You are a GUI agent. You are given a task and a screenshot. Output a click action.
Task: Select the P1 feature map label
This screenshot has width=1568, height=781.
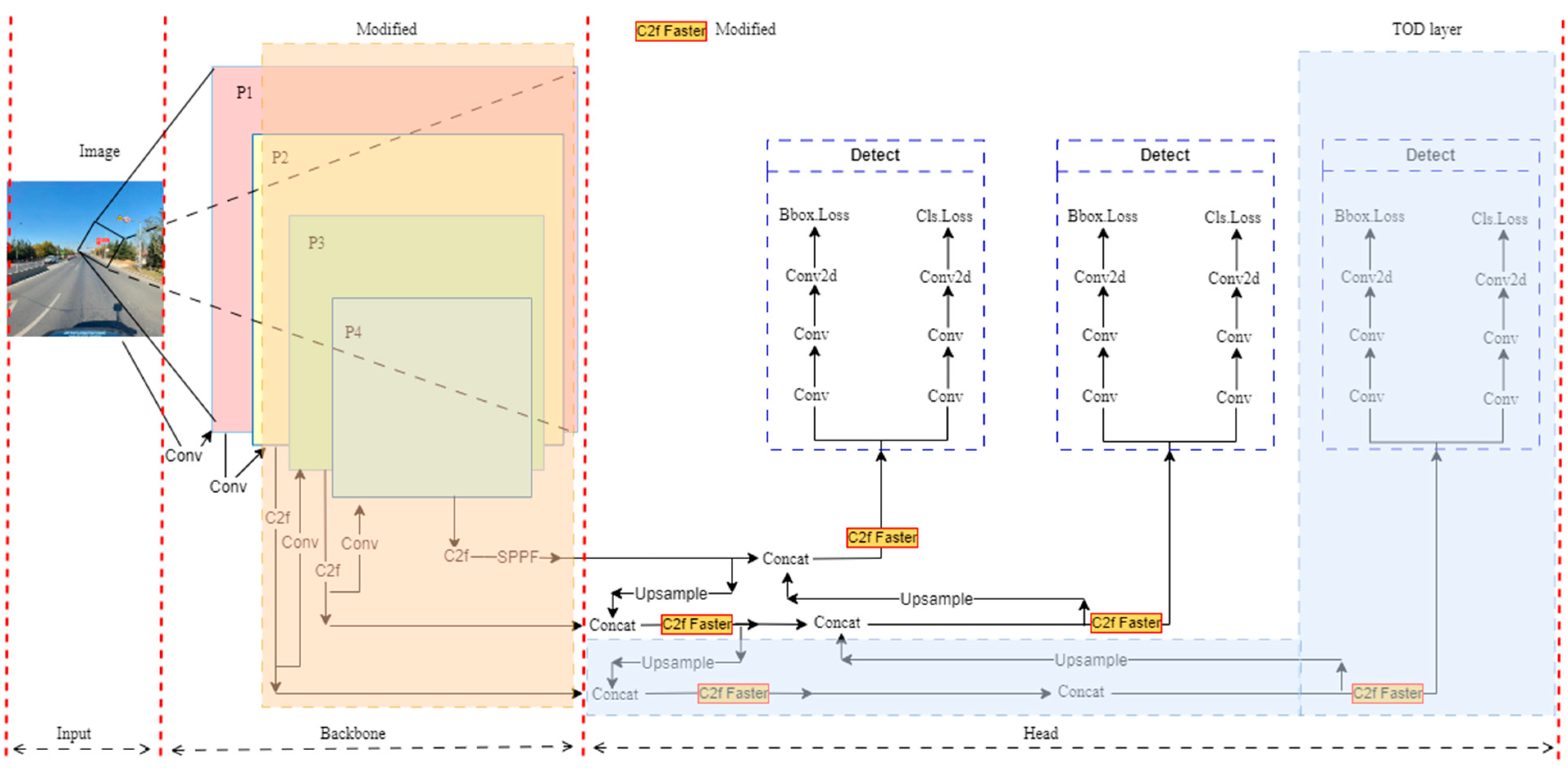click(x=244, y=93)
